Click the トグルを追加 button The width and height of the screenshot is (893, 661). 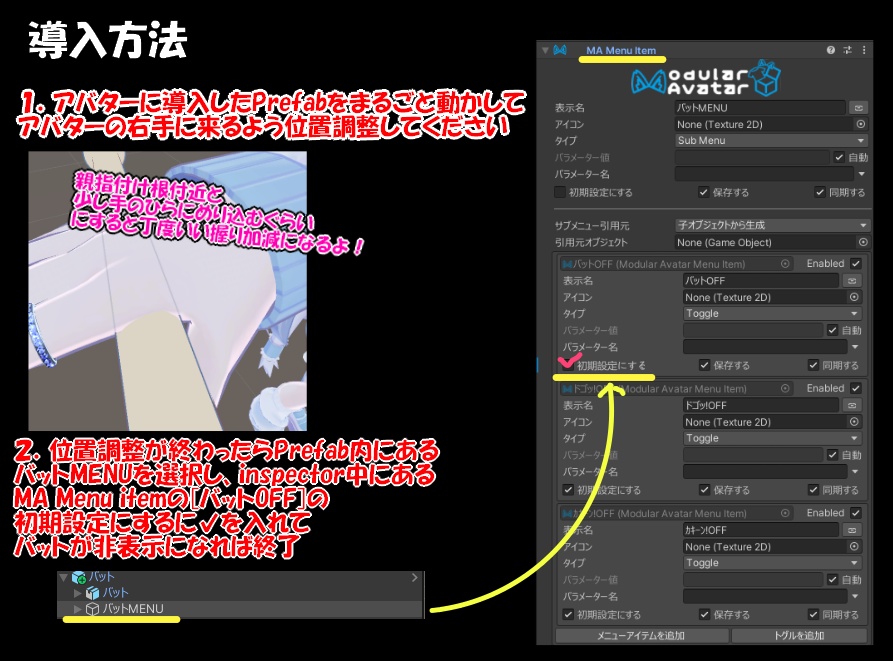(x=800, y=636)
